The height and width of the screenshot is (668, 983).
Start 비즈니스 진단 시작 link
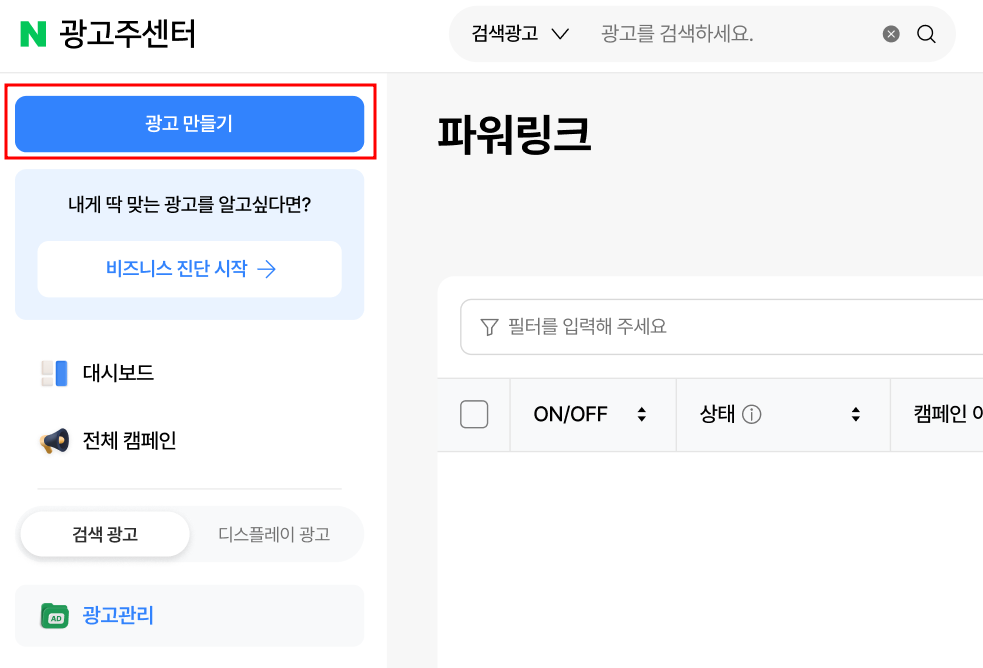[x=189, y=269]
